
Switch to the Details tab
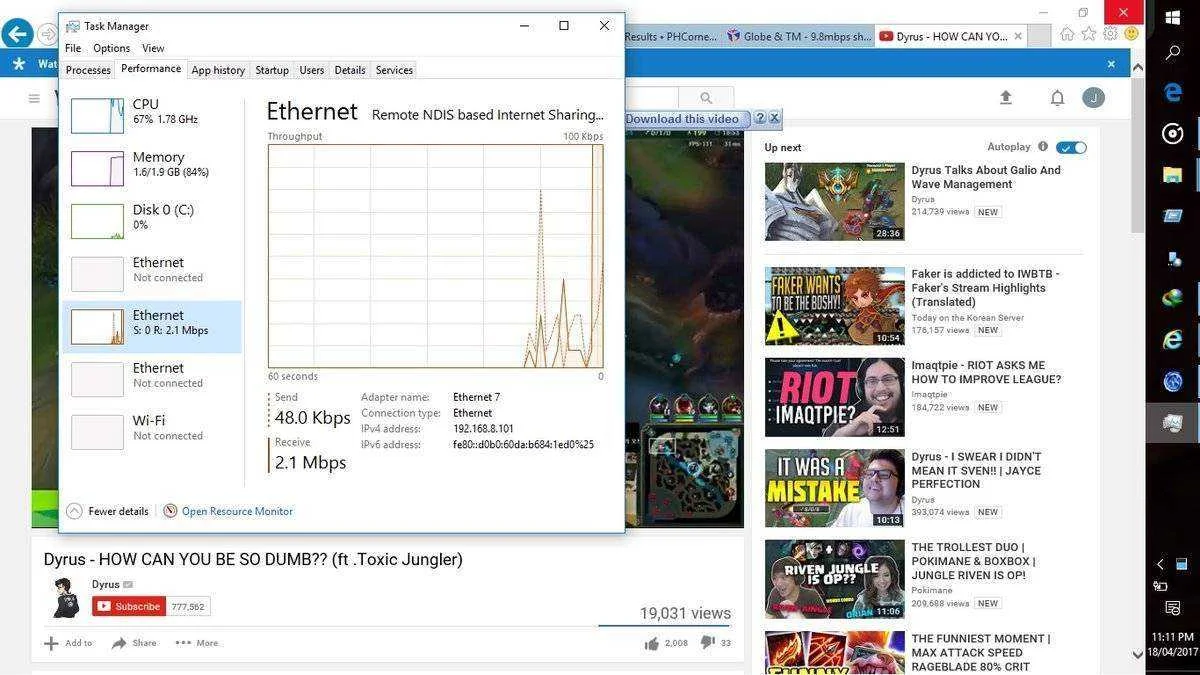click(x=350, y=70)
